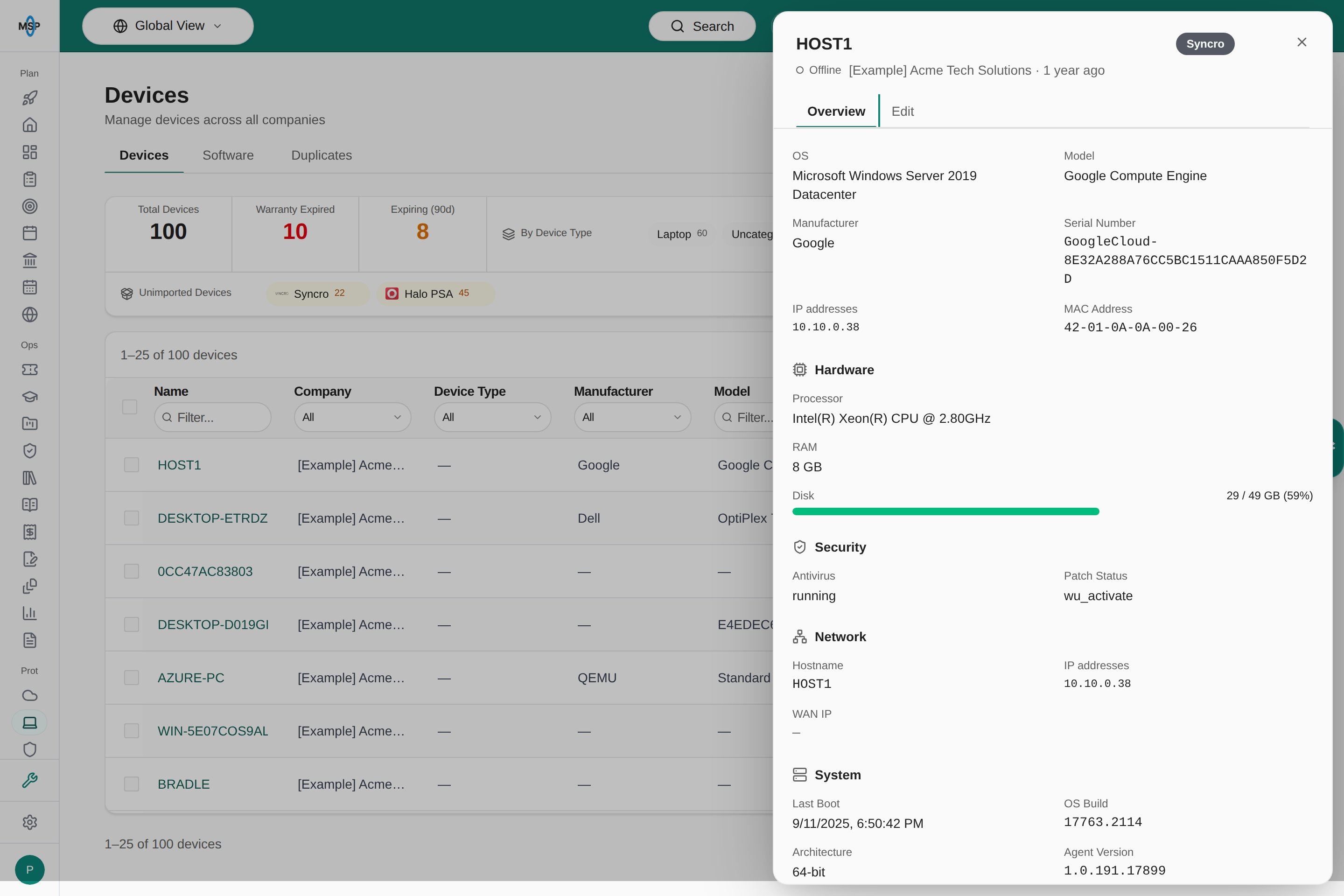Image resolution: width=1344 pixels, height=896 pixels.
Task: Open the DESKTOP-D019GI device link
Action: 213,624
